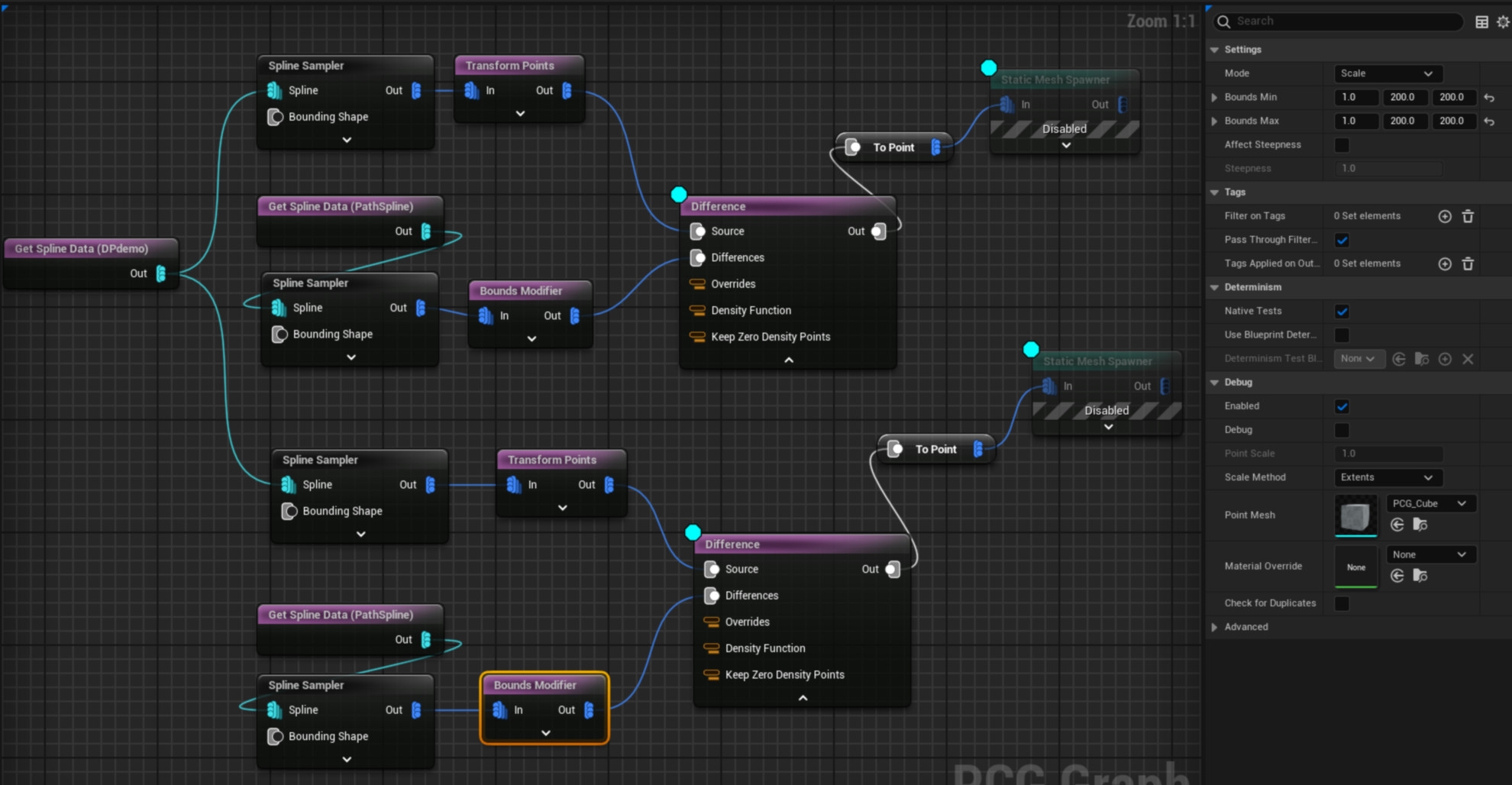Uncheck the Native Tests checkbox
The image size is (1512, 785).
click(1342, 312)
